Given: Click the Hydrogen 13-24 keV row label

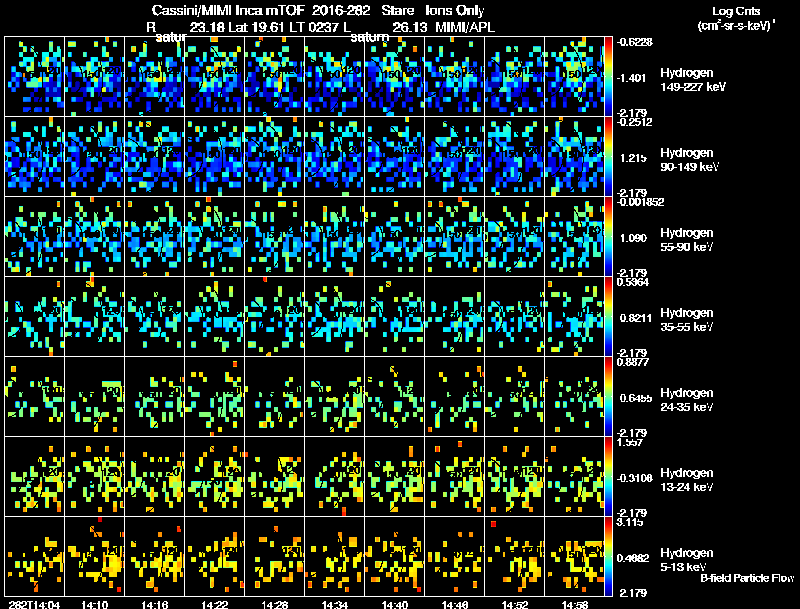Looking at the screenshot, I should click(687, 480).
